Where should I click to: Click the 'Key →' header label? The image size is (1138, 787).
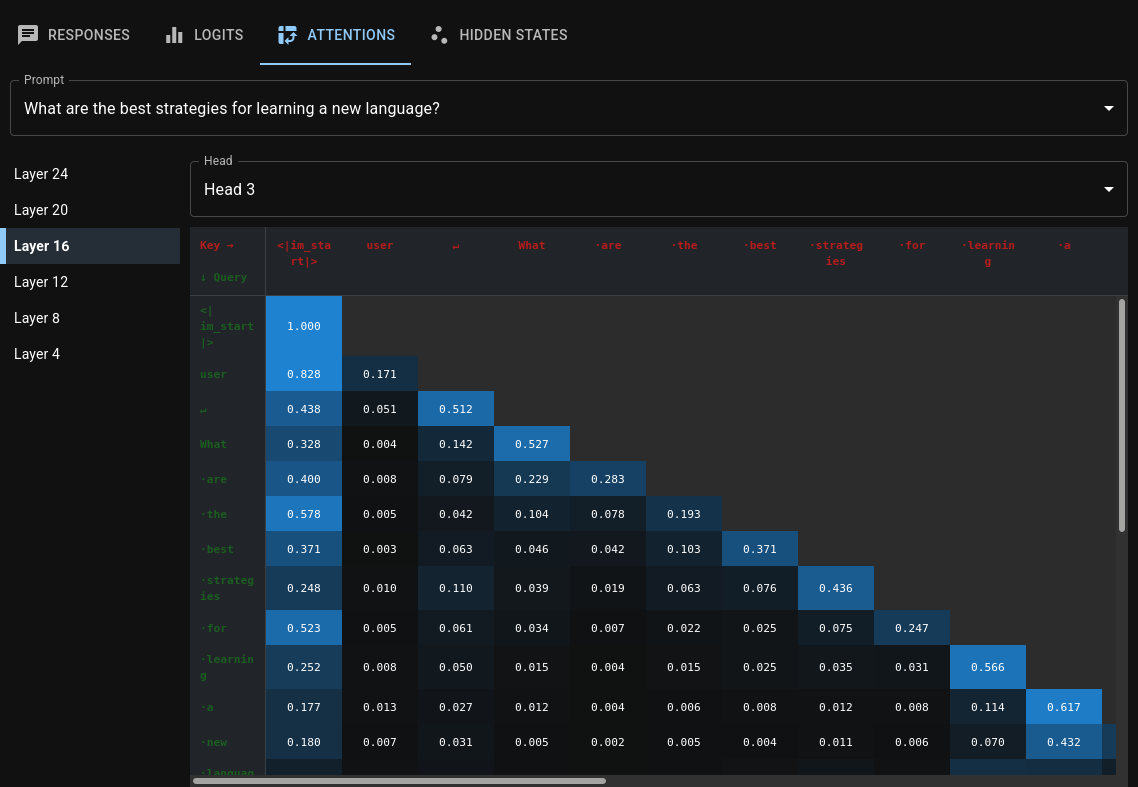point(216,245)
